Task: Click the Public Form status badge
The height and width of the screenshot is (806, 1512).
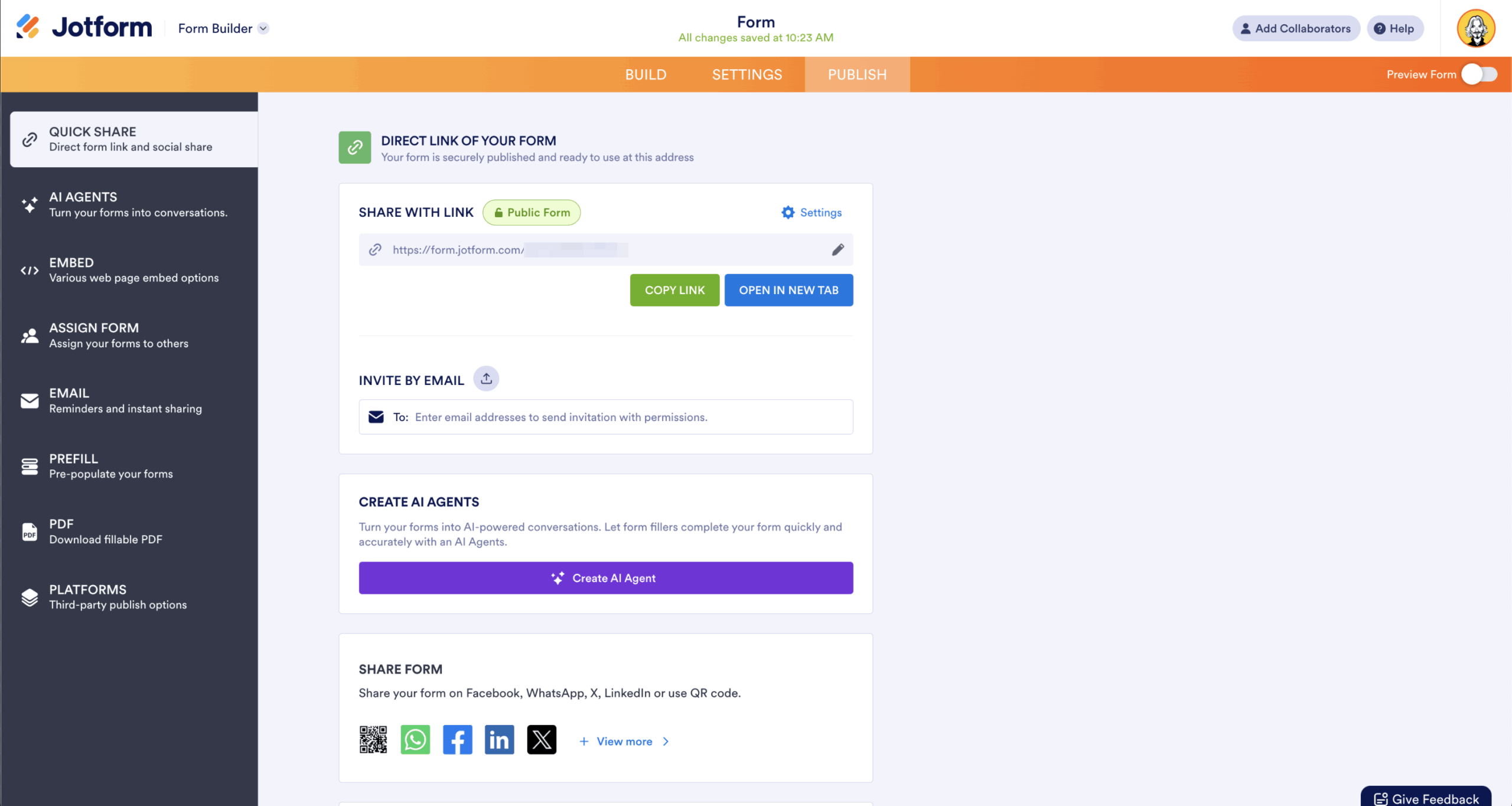Action: click(532, 213)
